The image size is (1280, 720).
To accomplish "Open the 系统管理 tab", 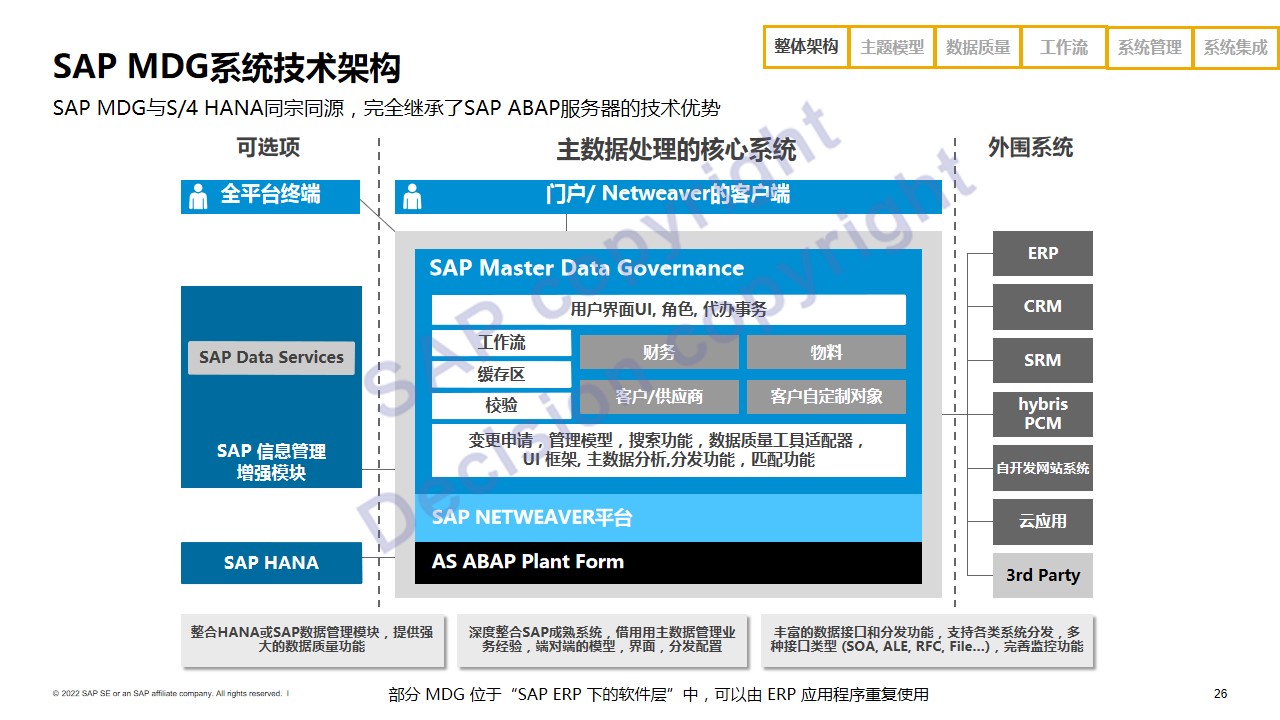I will click(1150, 47).
